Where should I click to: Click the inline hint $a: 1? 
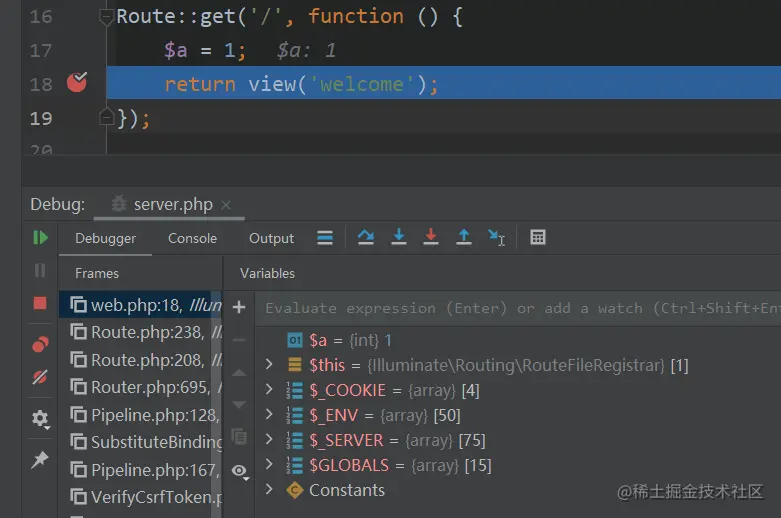[x=306, y=50]
